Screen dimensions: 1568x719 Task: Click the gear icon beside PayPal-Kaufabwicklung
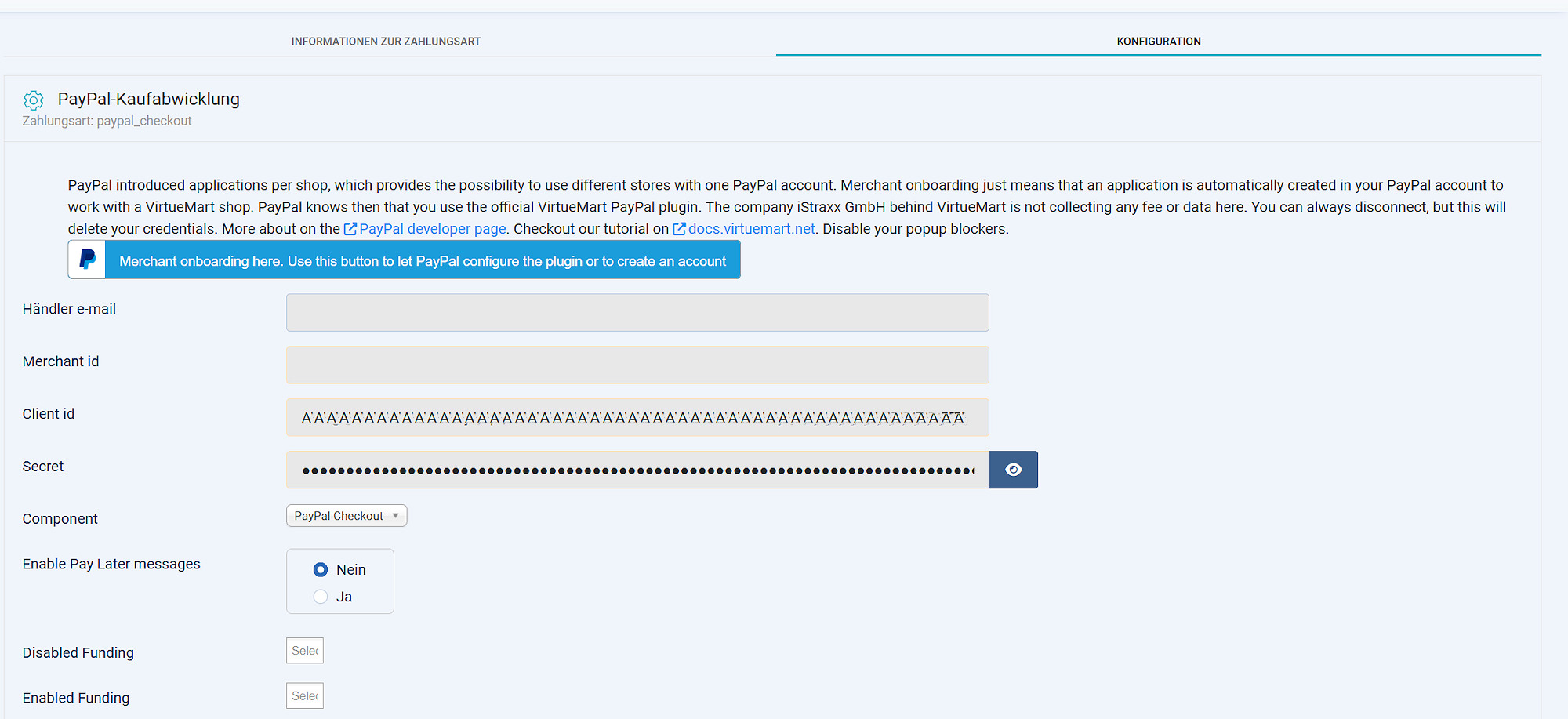(x=34, y=100)
